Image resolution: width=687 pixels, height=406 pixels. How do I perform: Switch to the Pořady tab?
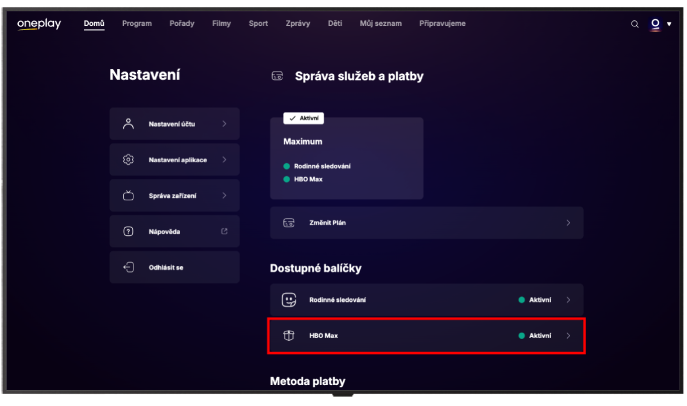[x=182, y=24]
